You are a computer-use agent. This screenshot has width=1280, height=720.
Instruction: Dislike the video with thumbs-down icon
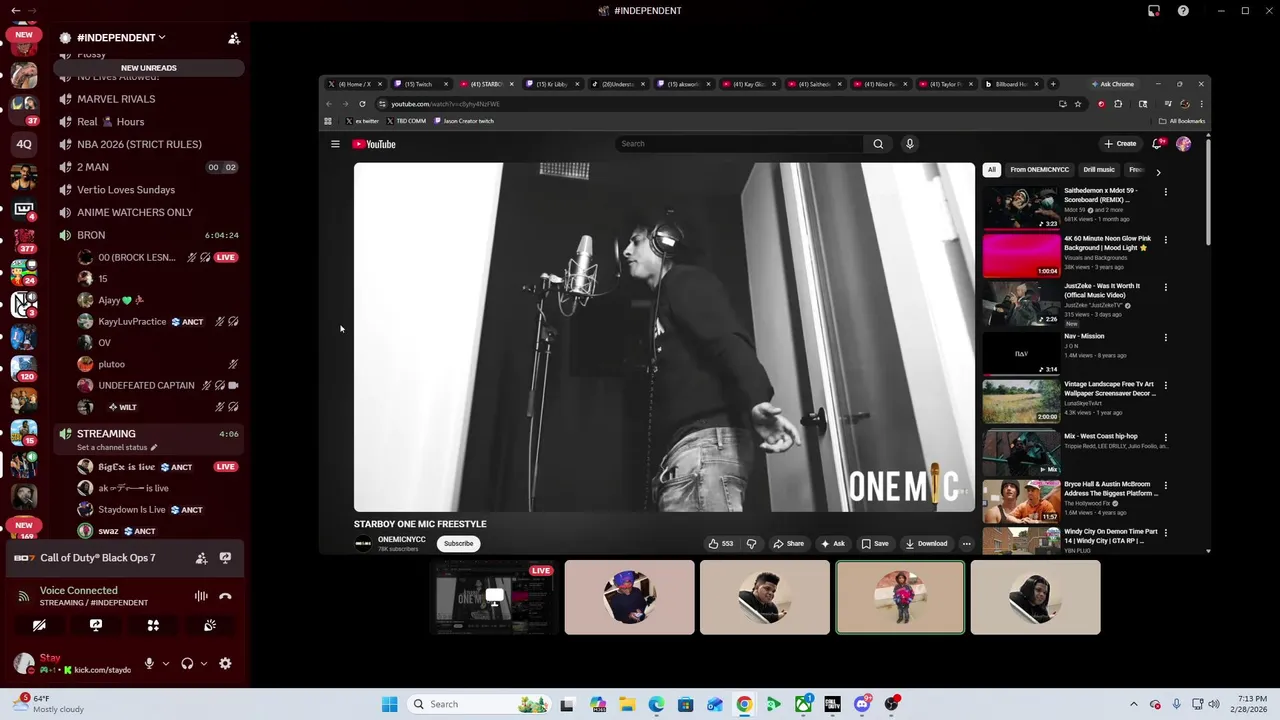pos(751,544)
